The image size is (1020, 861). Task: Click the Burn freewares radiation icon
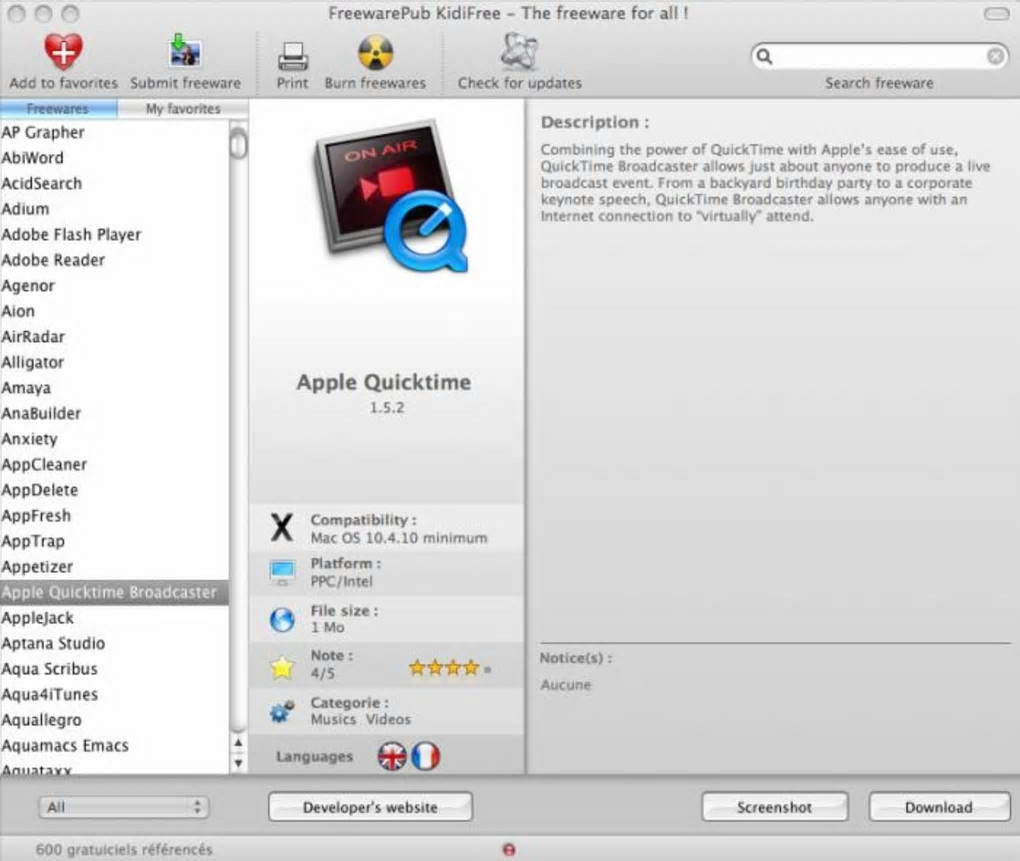375,52
